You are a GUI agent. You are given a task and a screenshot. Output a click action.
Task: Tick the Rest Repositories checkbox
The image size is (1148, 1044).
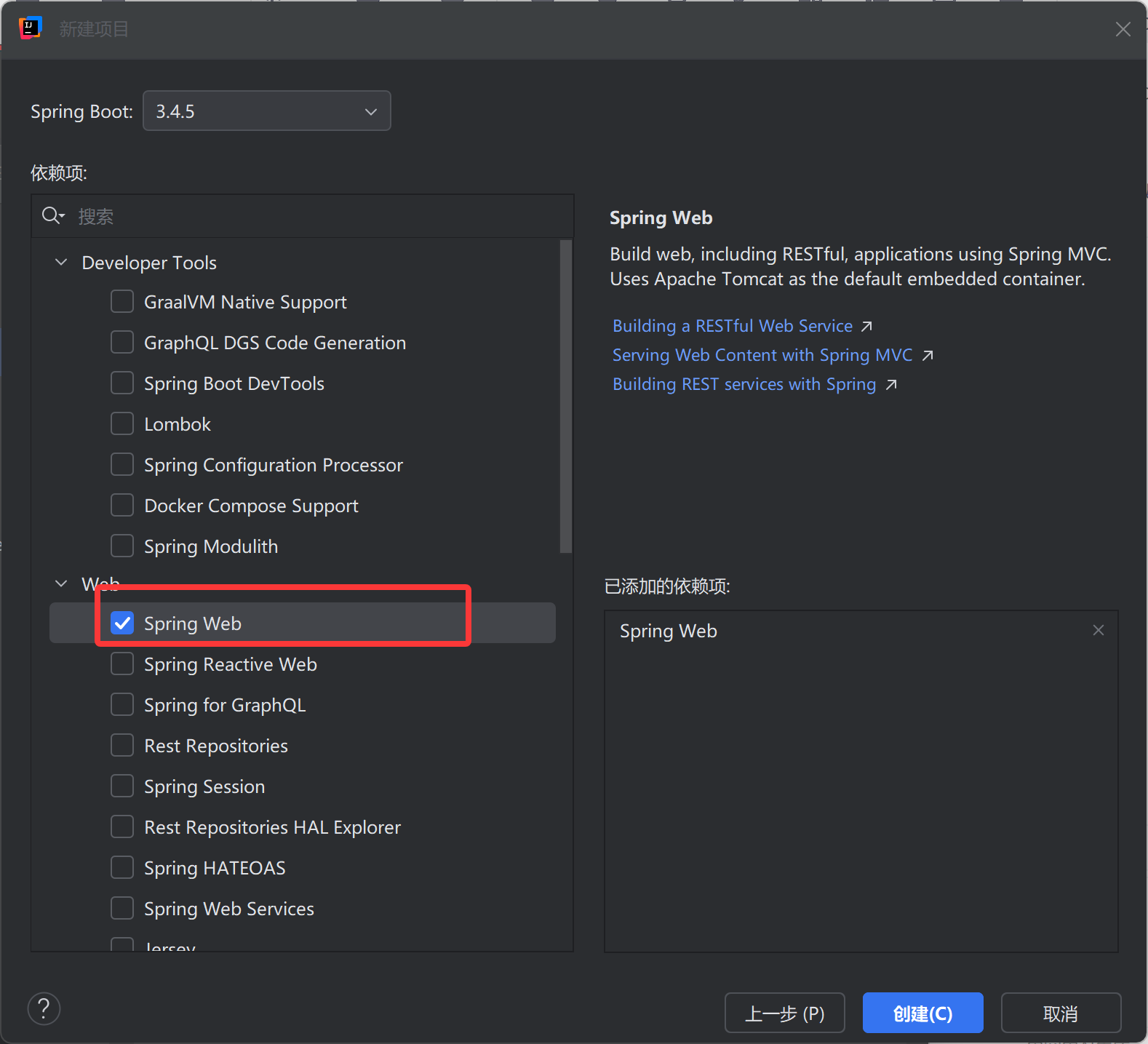pyautogui.click(x=122, y=745)
